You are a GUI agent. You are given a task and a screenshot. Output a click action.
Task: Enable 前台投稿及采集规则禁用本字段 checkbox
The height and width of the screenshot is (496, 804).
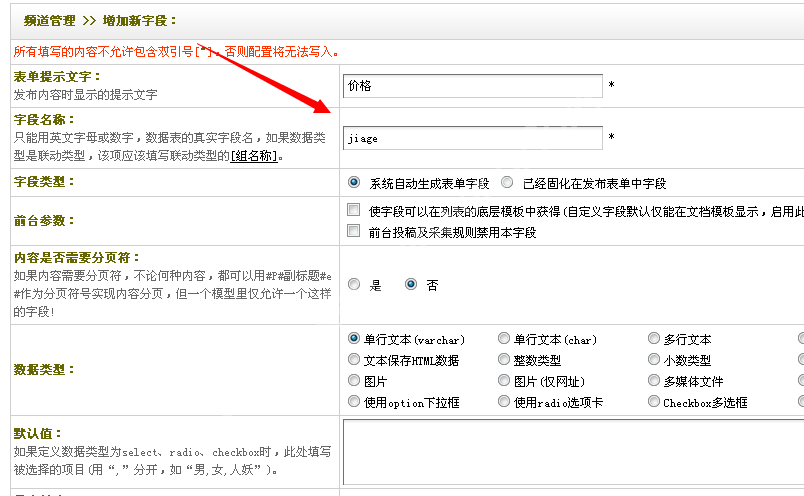[x=353, y=230]
